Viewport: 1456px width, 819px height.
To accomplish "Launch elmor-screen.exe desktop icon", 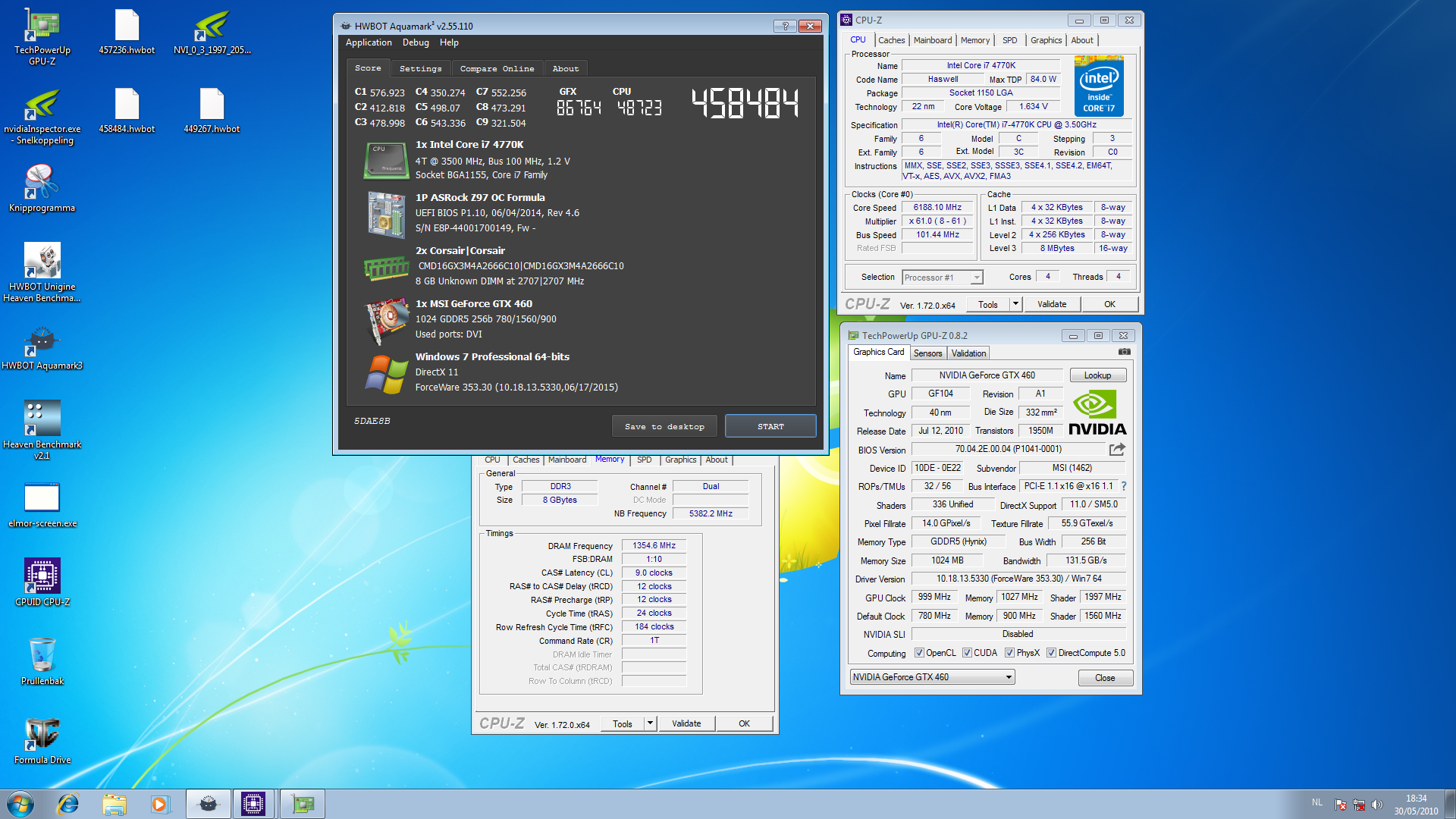I will [x=42, y=504].
